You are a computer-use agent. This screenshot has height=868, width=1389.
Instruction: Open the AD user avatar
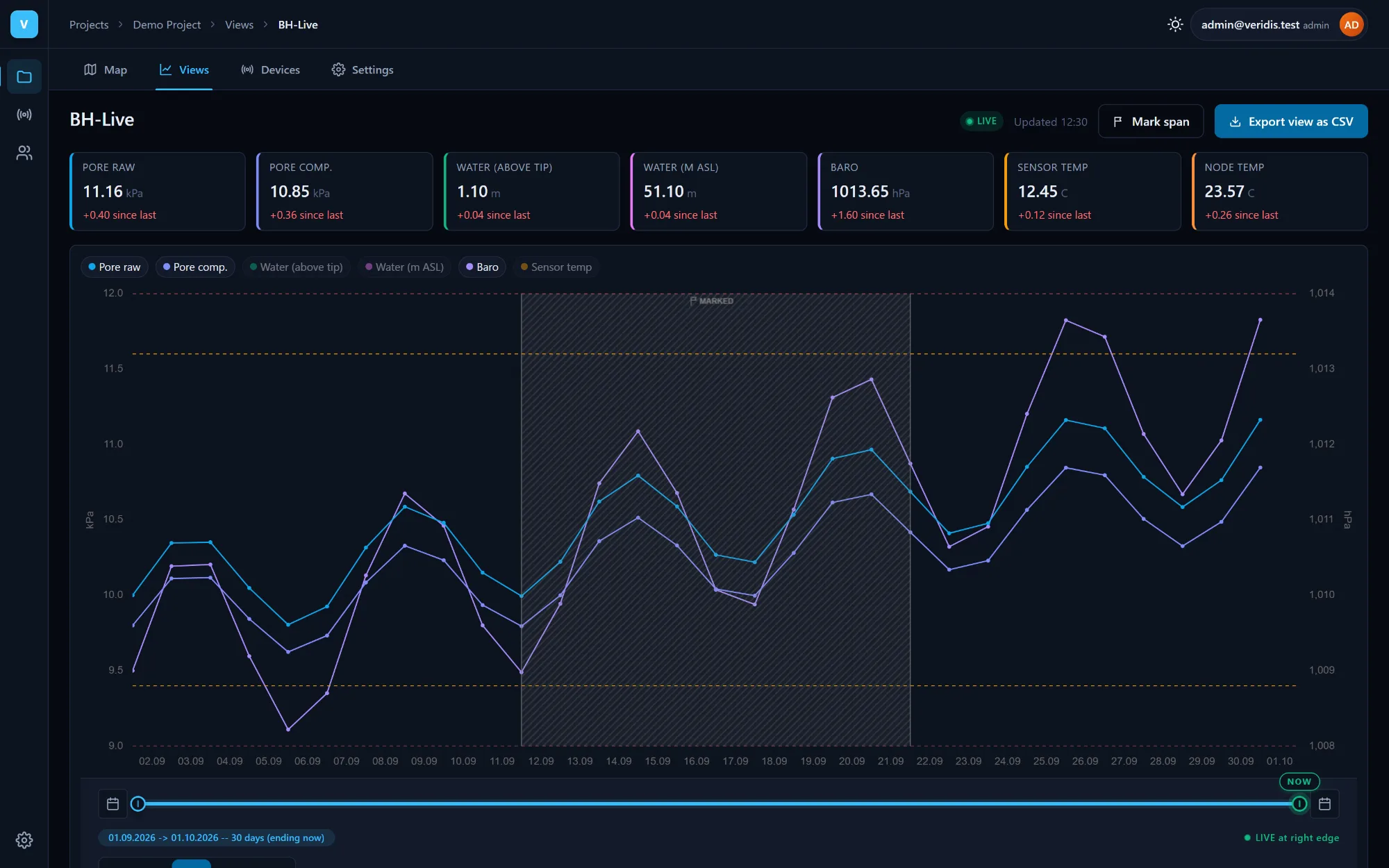(x=1351, y=25)
